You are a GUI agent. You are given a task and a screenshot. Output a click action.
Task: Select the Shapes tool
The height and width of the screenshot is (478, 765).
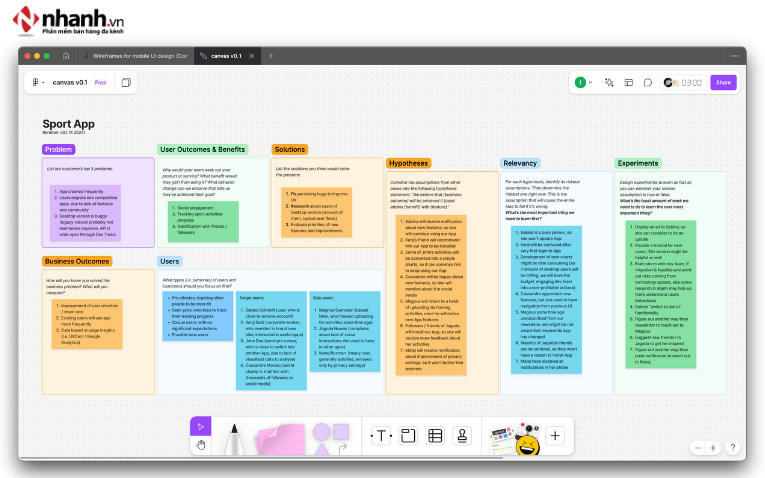pyautogui.click(x=328, y=436)
